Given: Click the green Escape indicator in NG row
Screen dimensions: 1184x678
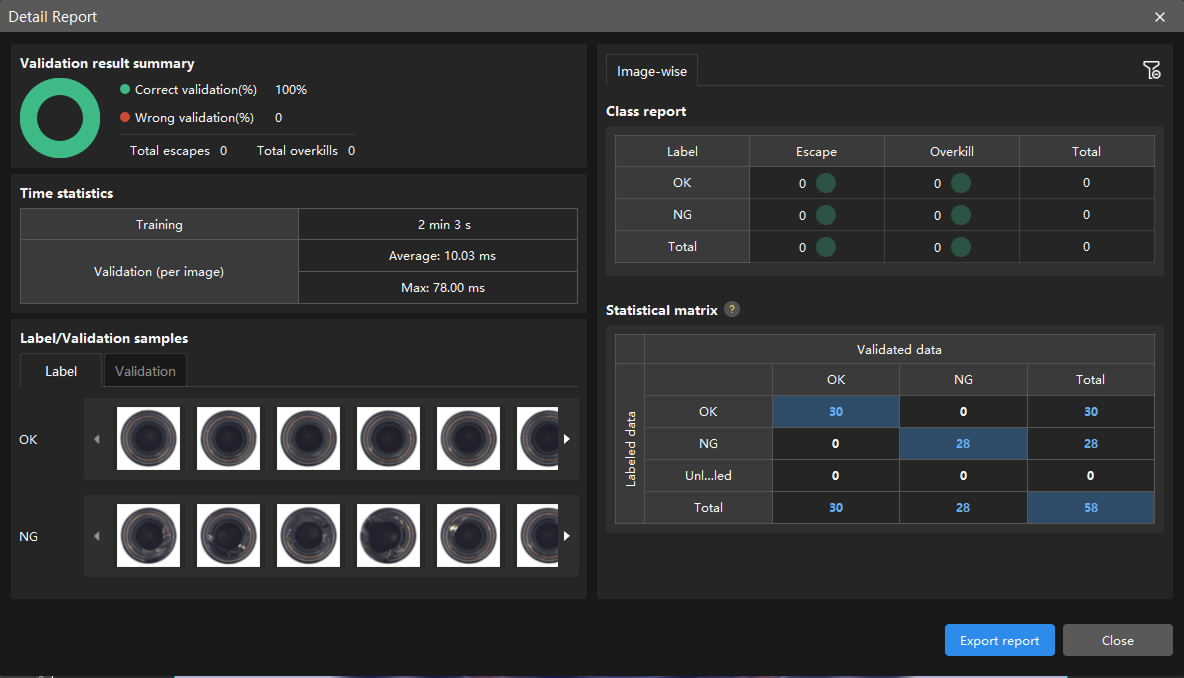Looking at the screenshot, I should (x=826, y=215).
